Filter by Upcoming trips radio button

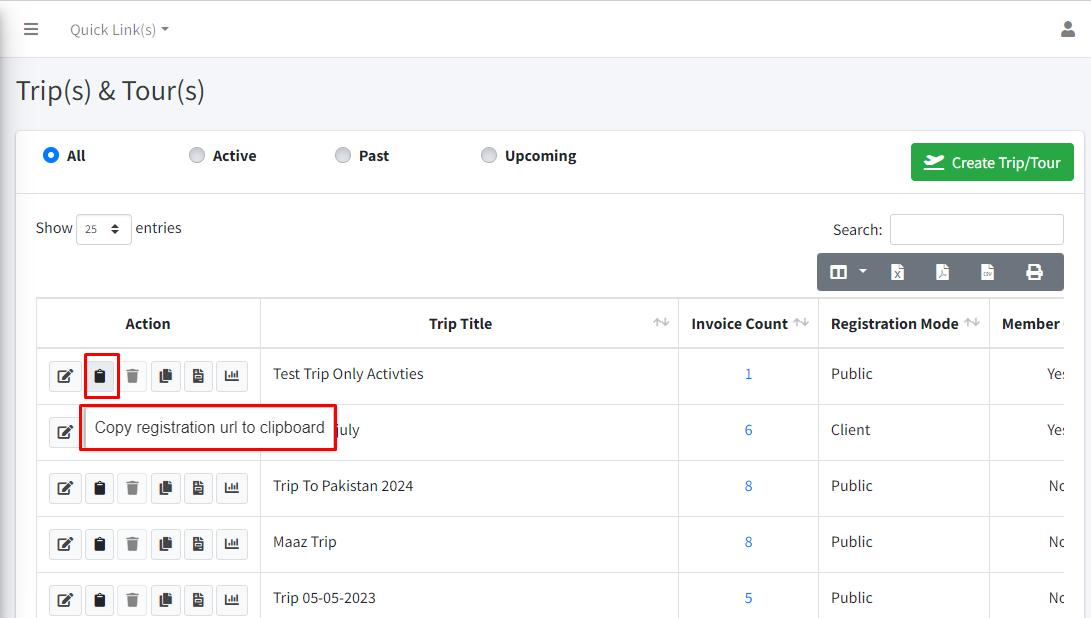pyautogui.click(x=489, y=155)
